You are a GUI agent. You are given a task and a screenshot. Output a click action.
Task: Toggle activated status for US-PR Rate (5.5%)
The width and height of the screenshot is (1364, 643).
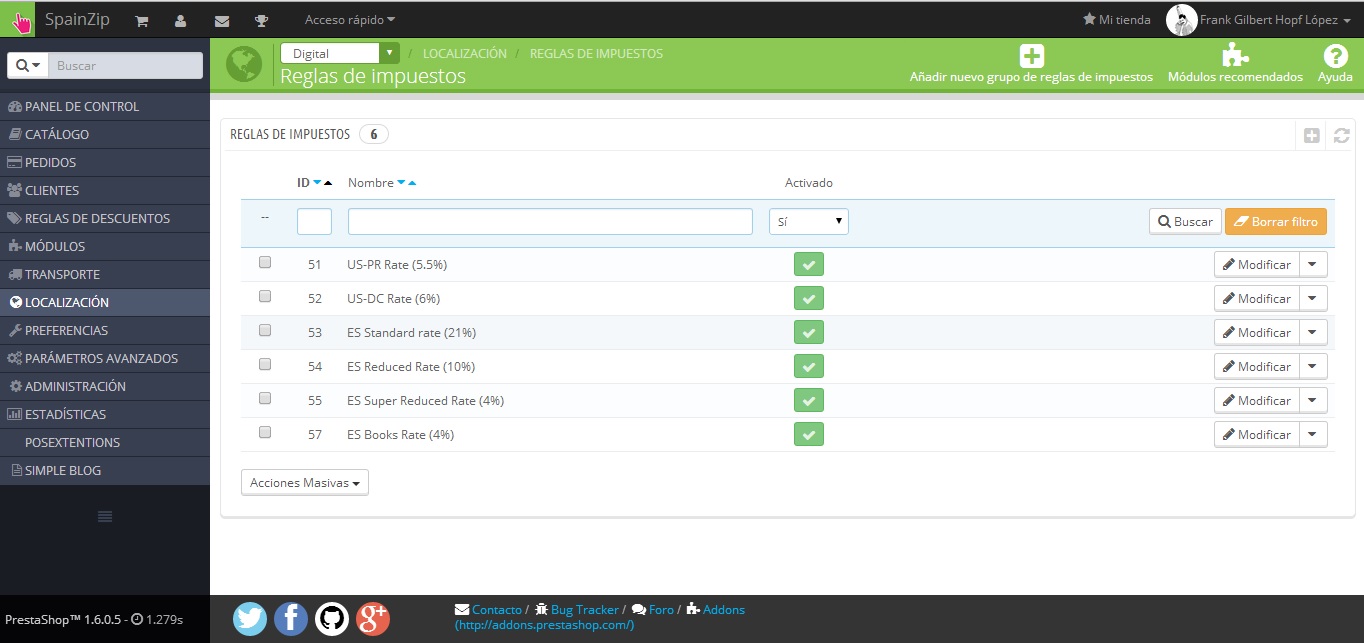[x=808, y=264]
